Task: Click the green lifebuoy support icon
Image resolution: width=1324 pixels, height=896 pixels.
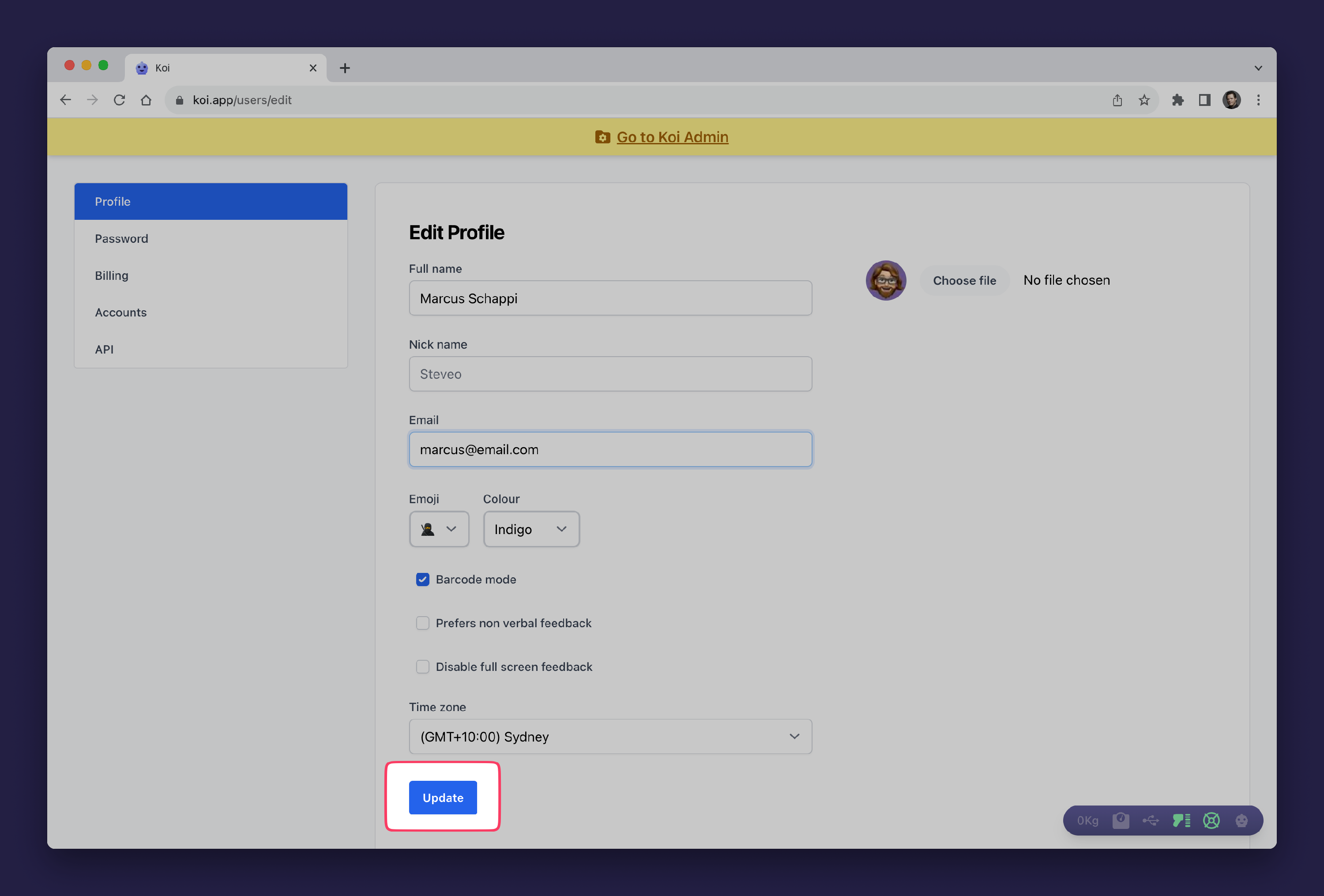Action: pos(1211,820)
